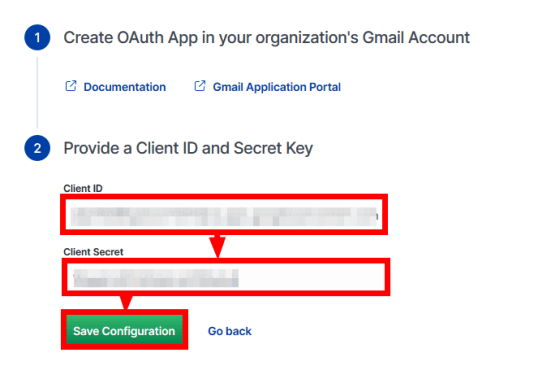
Task: Select the Provide a Client ID and Secret Key heading
Action: tap(188, 148)
